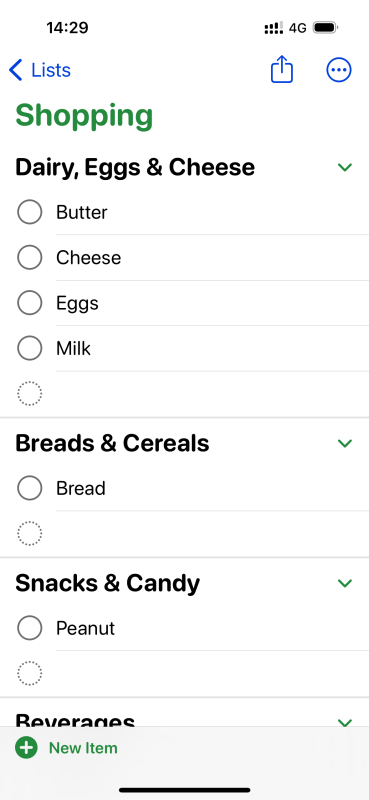Tick the Milk item circle
The height and width of the screenshot is (800, 369).
[x=30, y=348]
